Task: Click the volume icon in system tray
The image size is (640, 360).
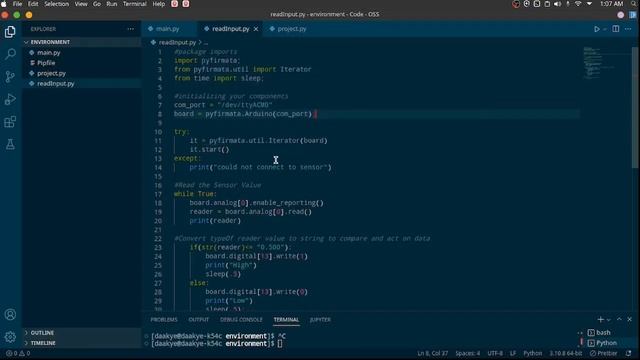Action: click(557, 4)
